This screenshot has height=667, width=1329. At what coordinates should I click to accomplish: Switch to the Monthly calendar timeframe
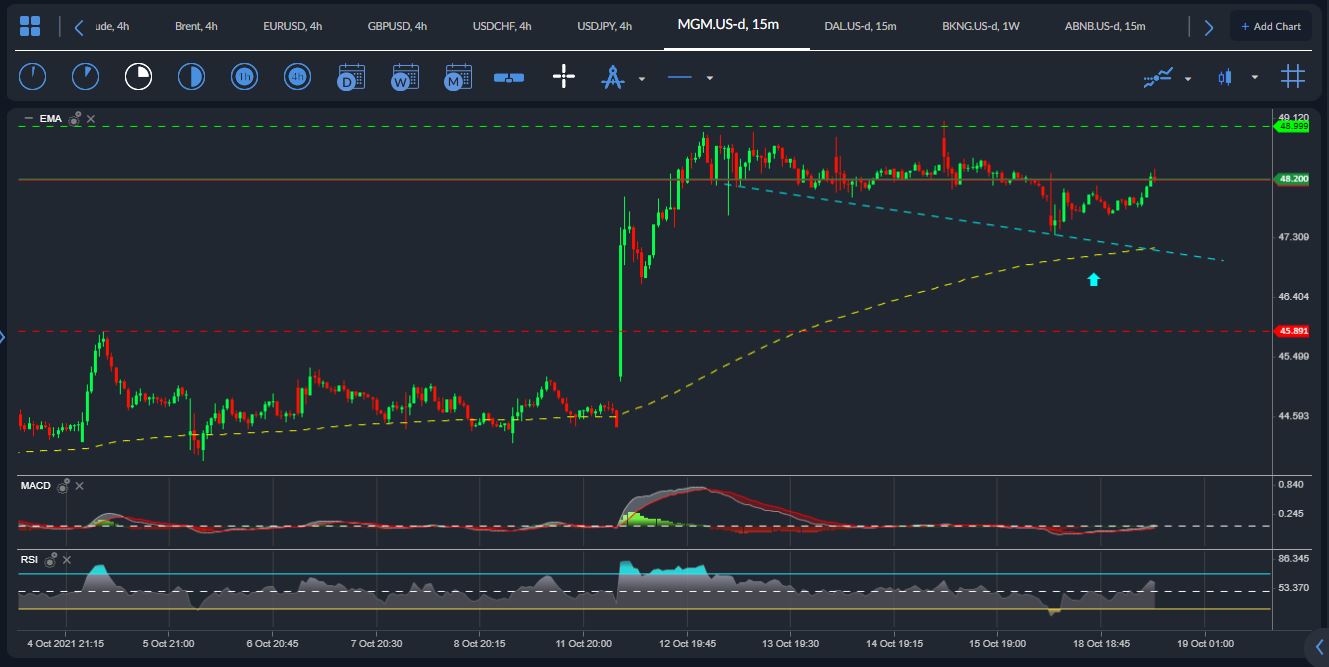(458, 77)
